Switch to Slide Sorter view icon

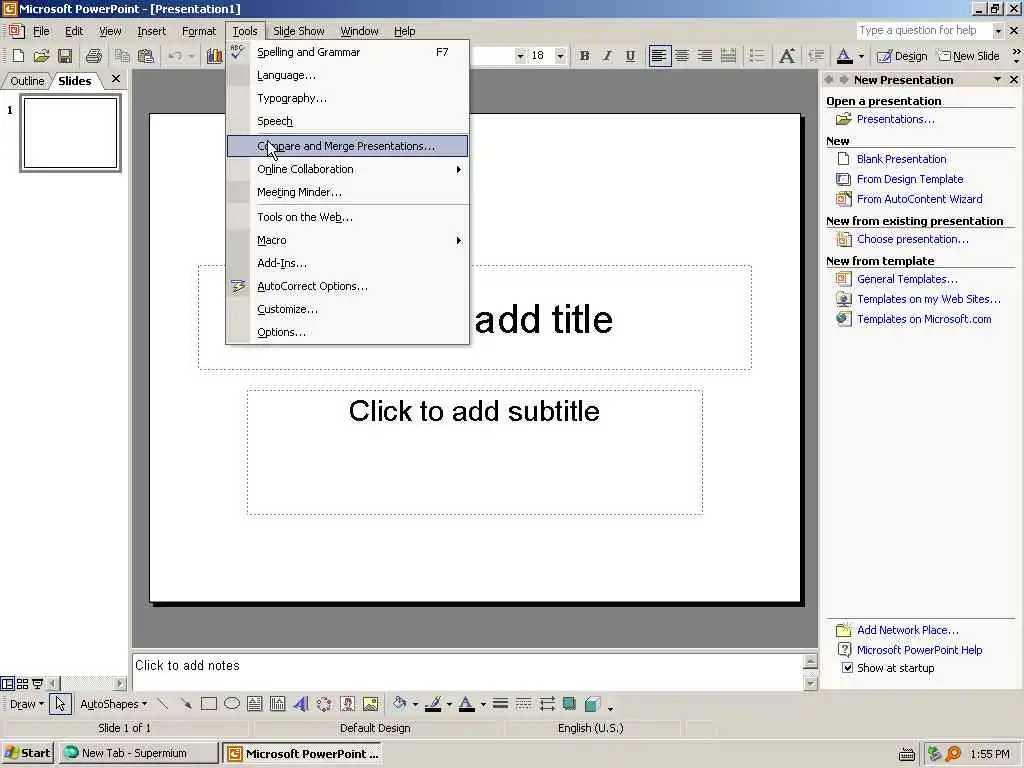tap(22, 684)
